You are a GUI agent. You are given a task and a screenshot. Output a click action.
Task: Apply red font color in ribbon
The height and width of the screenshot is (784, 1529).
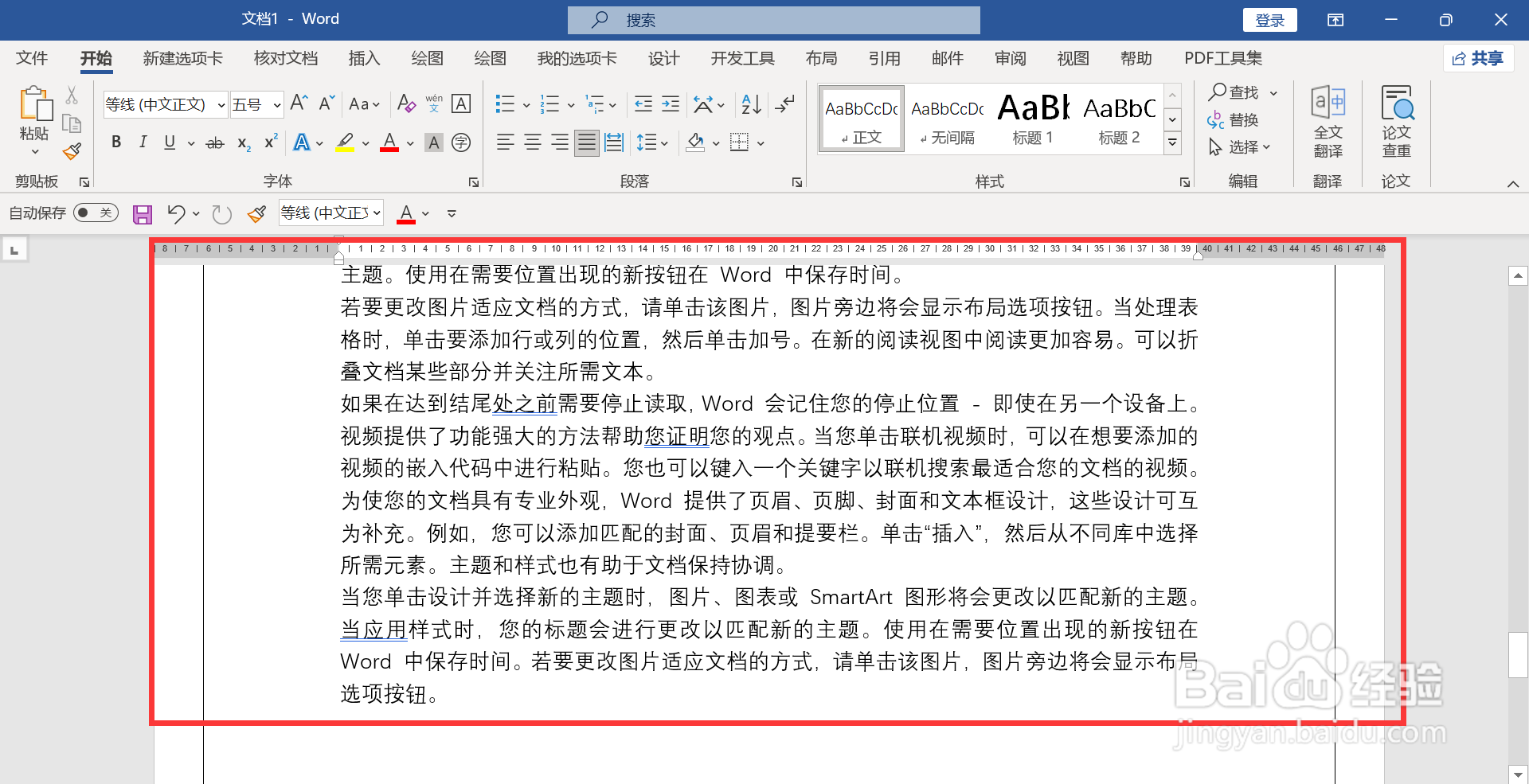[x=389, y=143]
